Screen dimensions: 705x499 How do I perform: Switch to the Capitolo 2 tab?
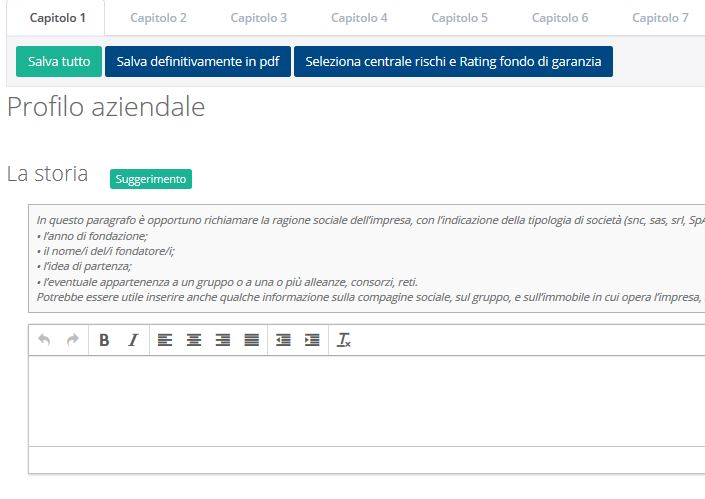(158, 18)
